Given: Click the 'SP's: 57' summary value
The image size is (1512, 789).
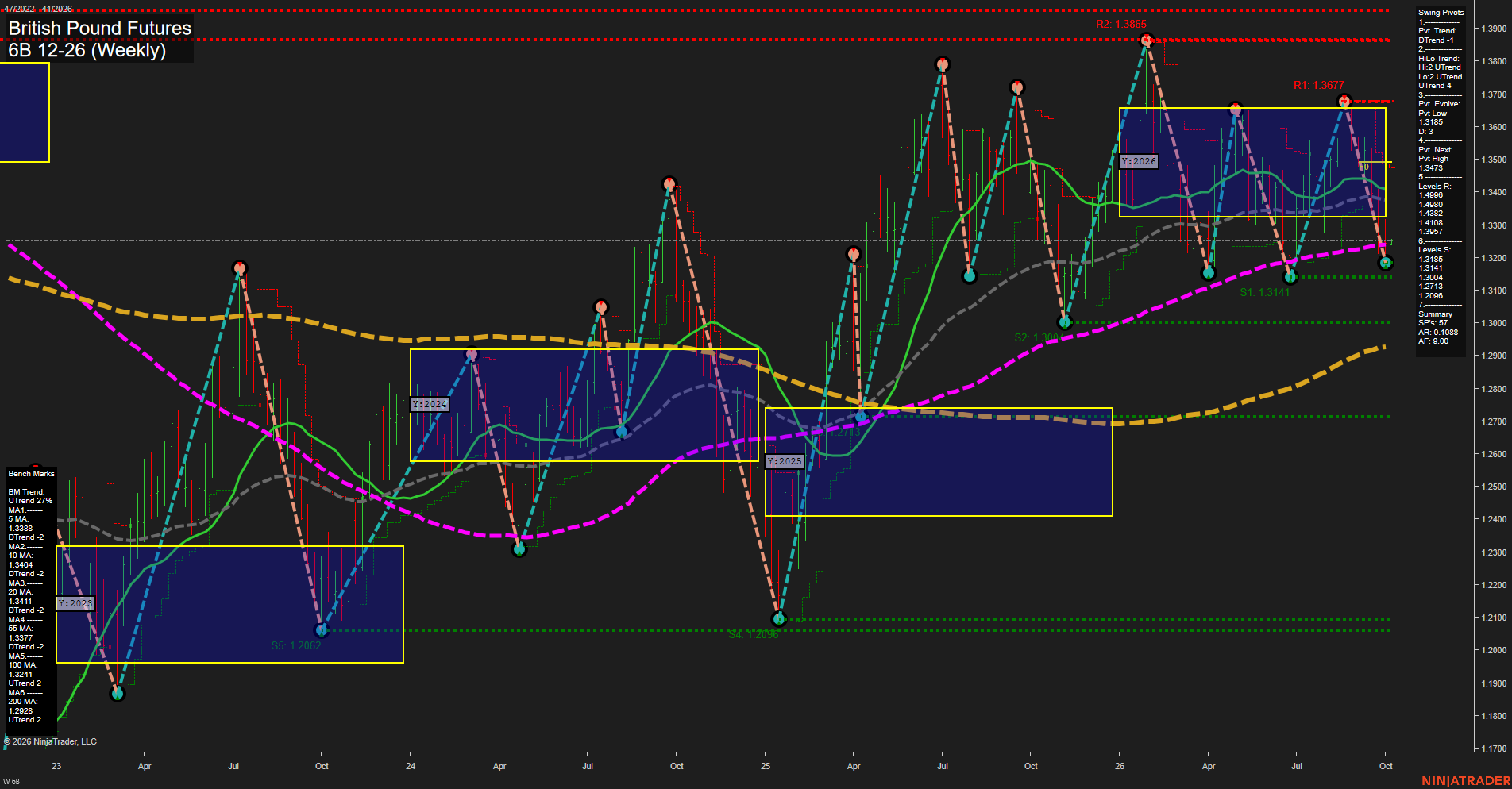Looking at the screenshot, I should [1433, 323].
